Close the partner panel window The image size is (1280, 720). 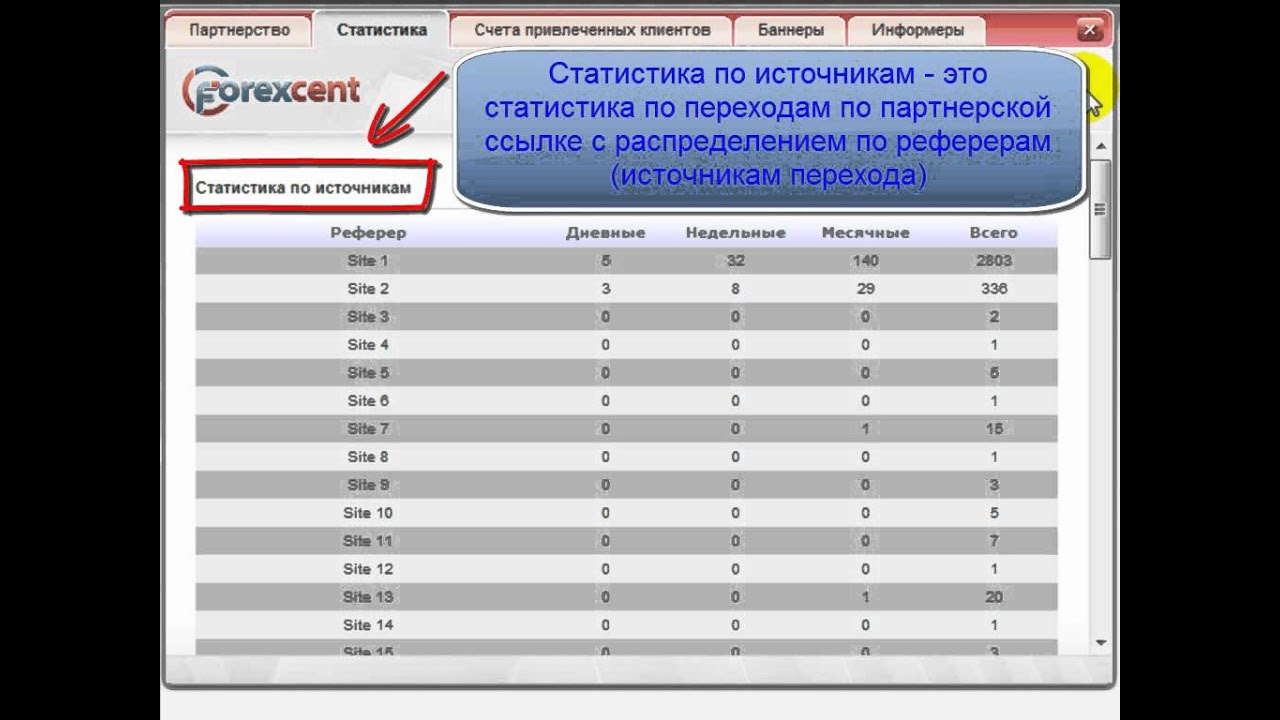click(x=1092, y=30)
